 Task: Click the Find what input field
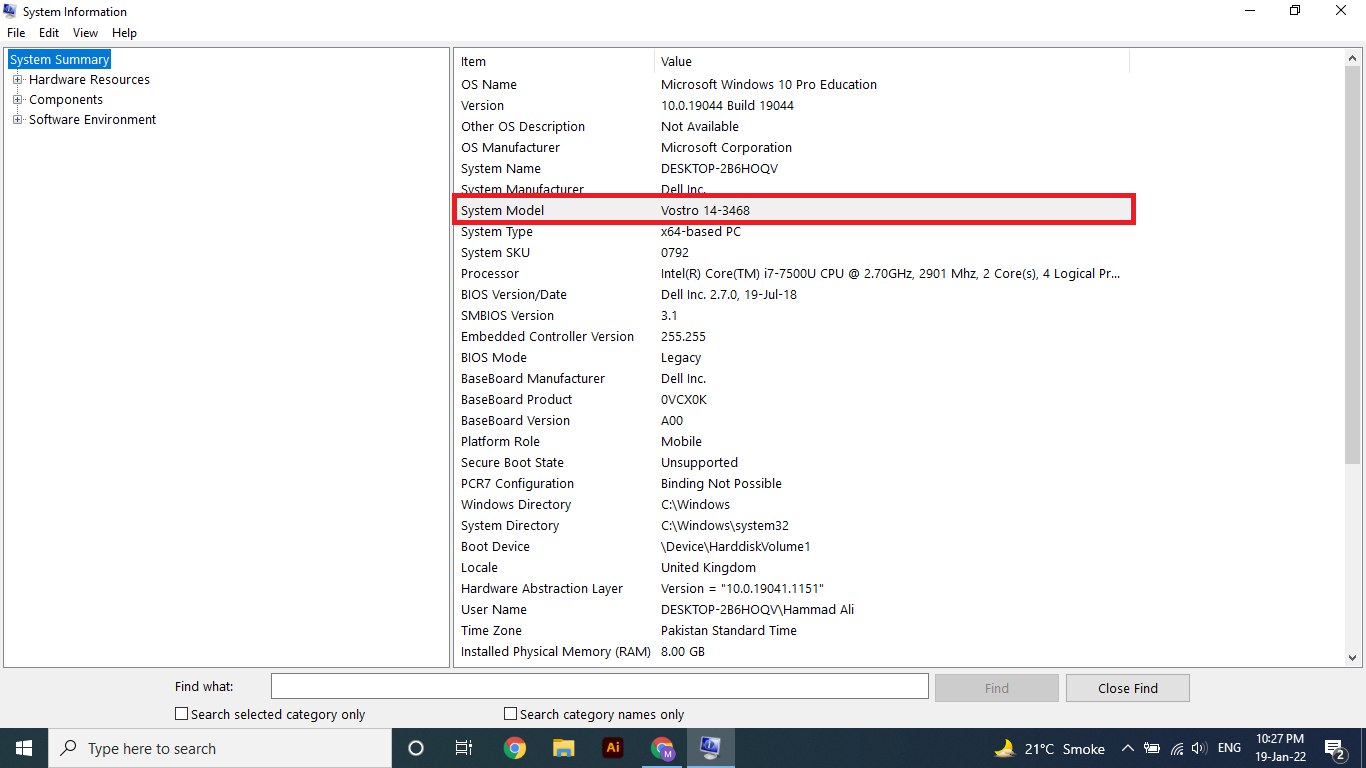point(600,686)
